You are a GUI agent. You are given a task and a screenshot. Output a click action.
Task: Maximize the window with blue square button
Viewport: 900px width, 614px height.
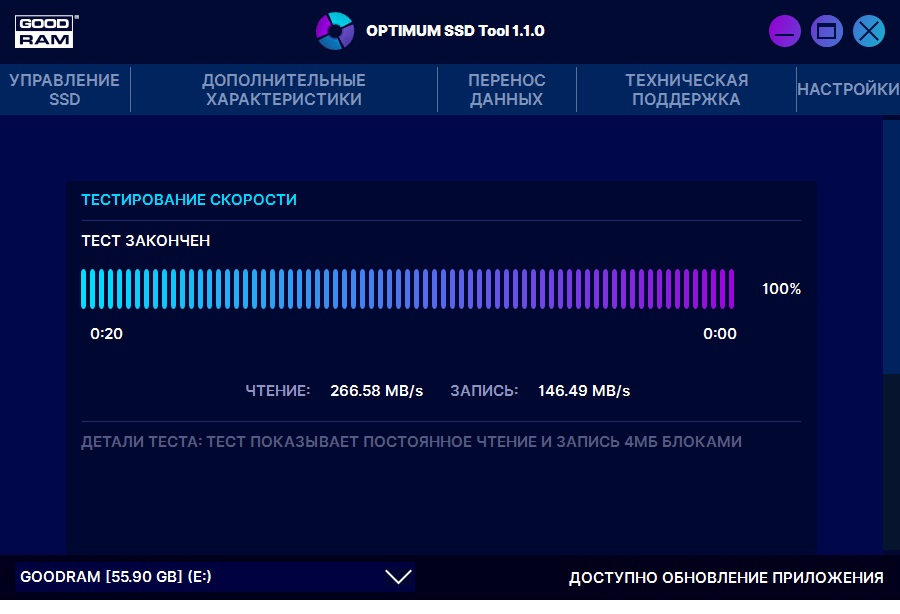click(x=827, y=31)
